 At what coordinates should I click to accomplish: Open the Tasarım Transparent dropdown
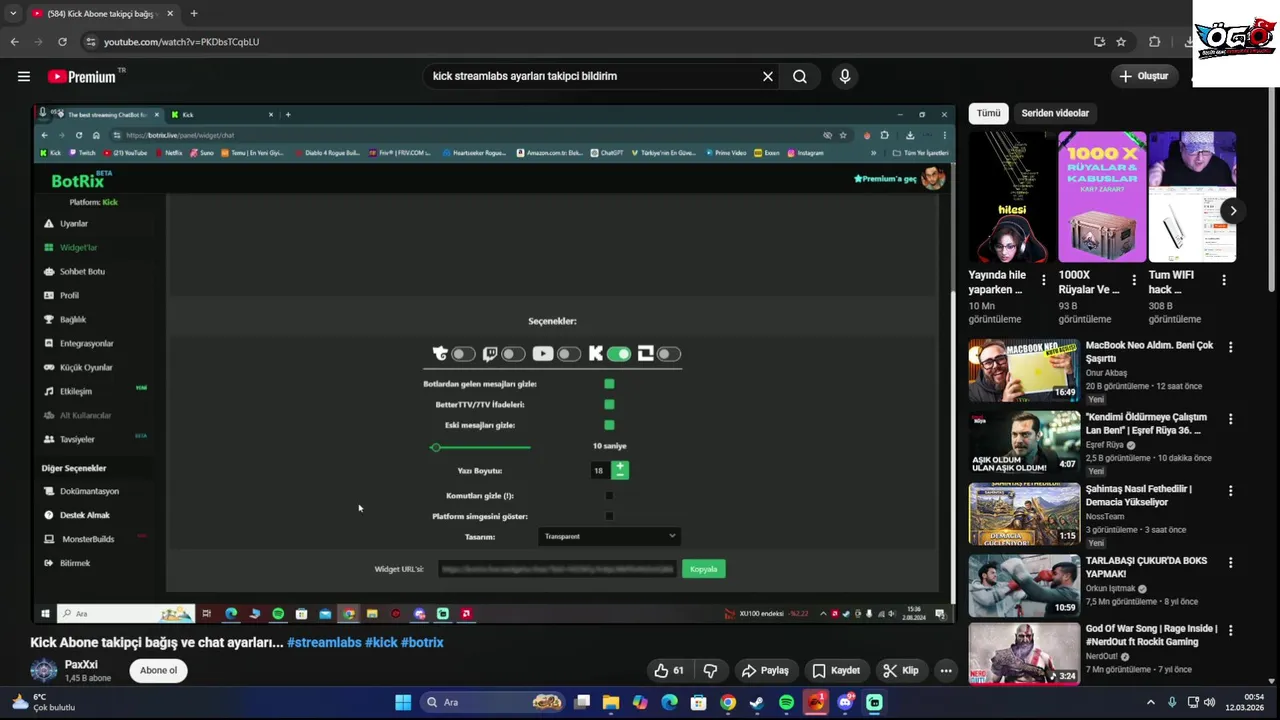[610, 537]
